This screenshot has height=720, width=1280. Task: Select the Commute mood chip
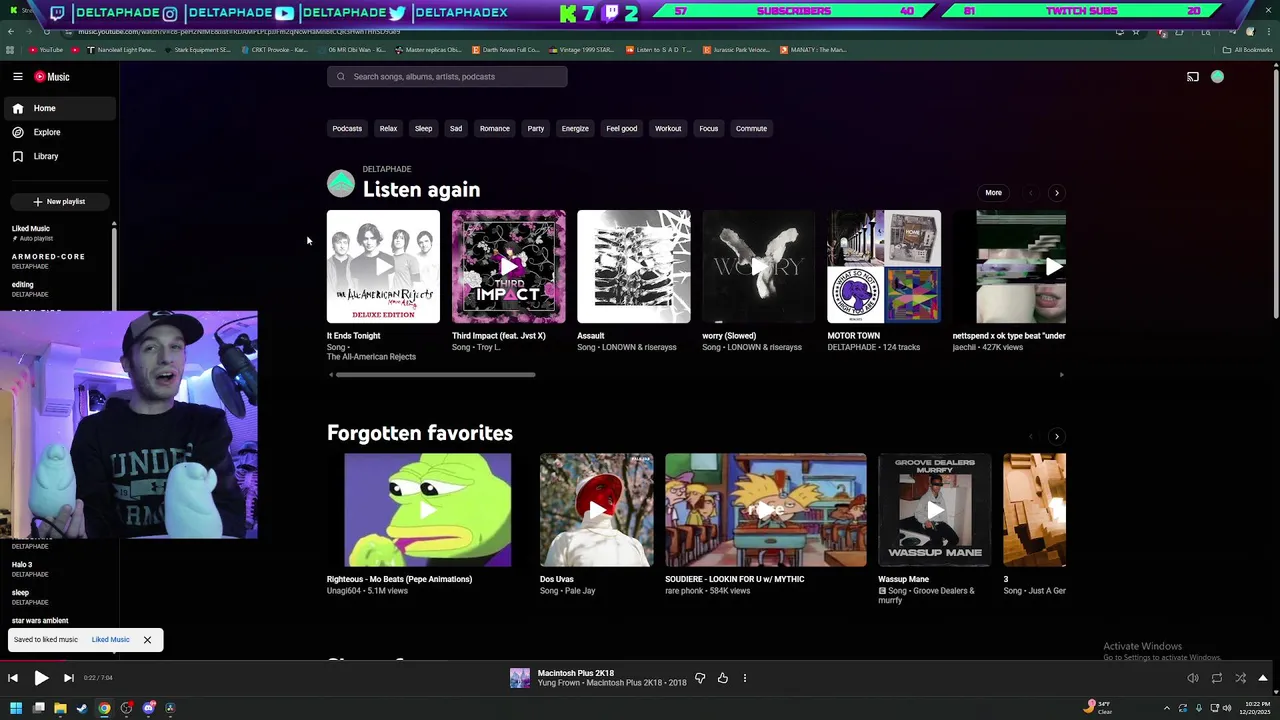751,129
